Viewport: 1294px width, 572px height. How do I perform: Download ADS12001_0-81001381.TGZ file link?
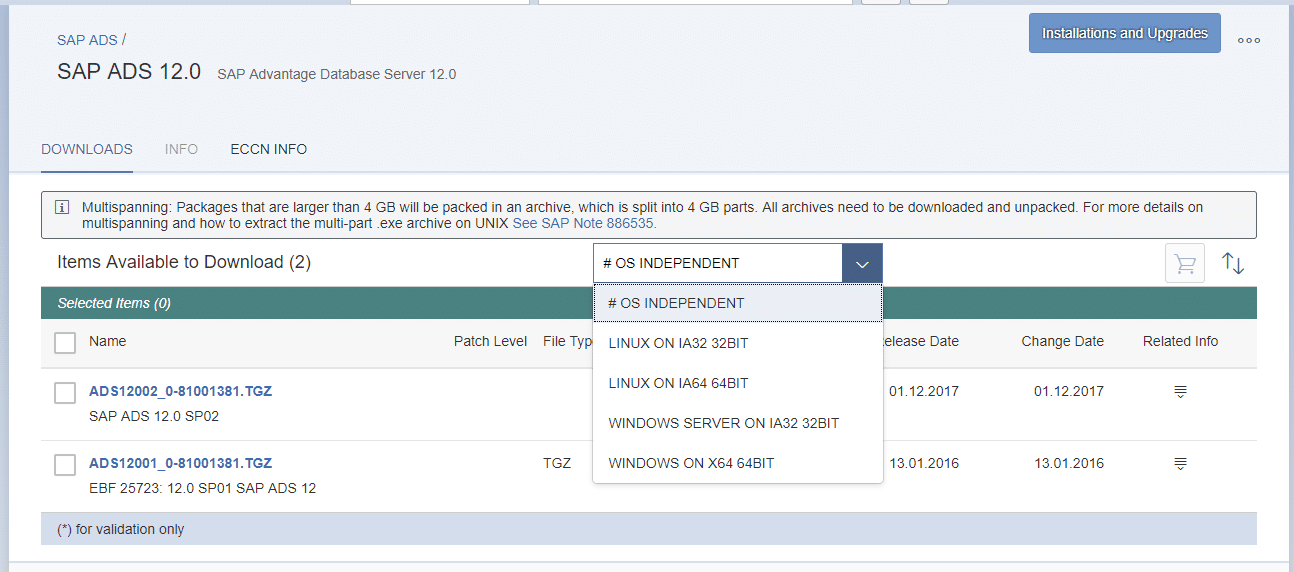click(180, 463)
